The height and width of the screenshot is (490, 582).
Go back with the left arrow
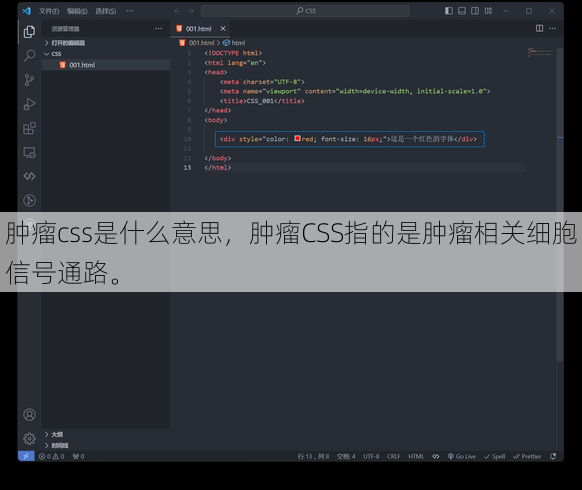click(177, 11)
